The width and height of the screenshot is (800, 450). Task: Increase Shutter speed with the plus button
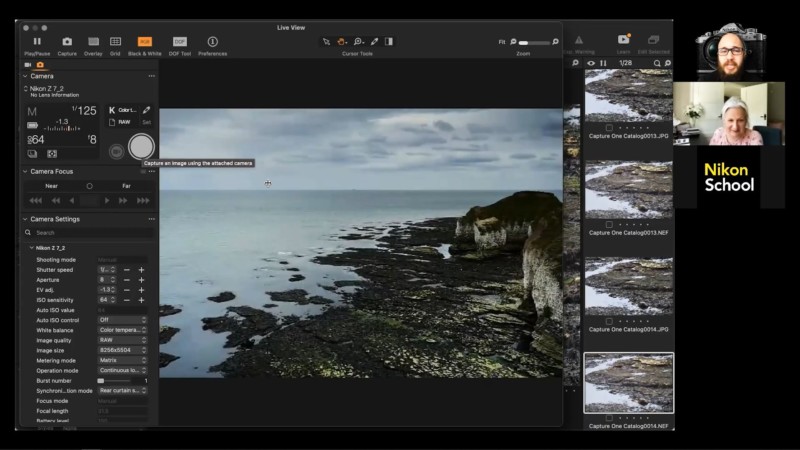click(x=141, y=270)
